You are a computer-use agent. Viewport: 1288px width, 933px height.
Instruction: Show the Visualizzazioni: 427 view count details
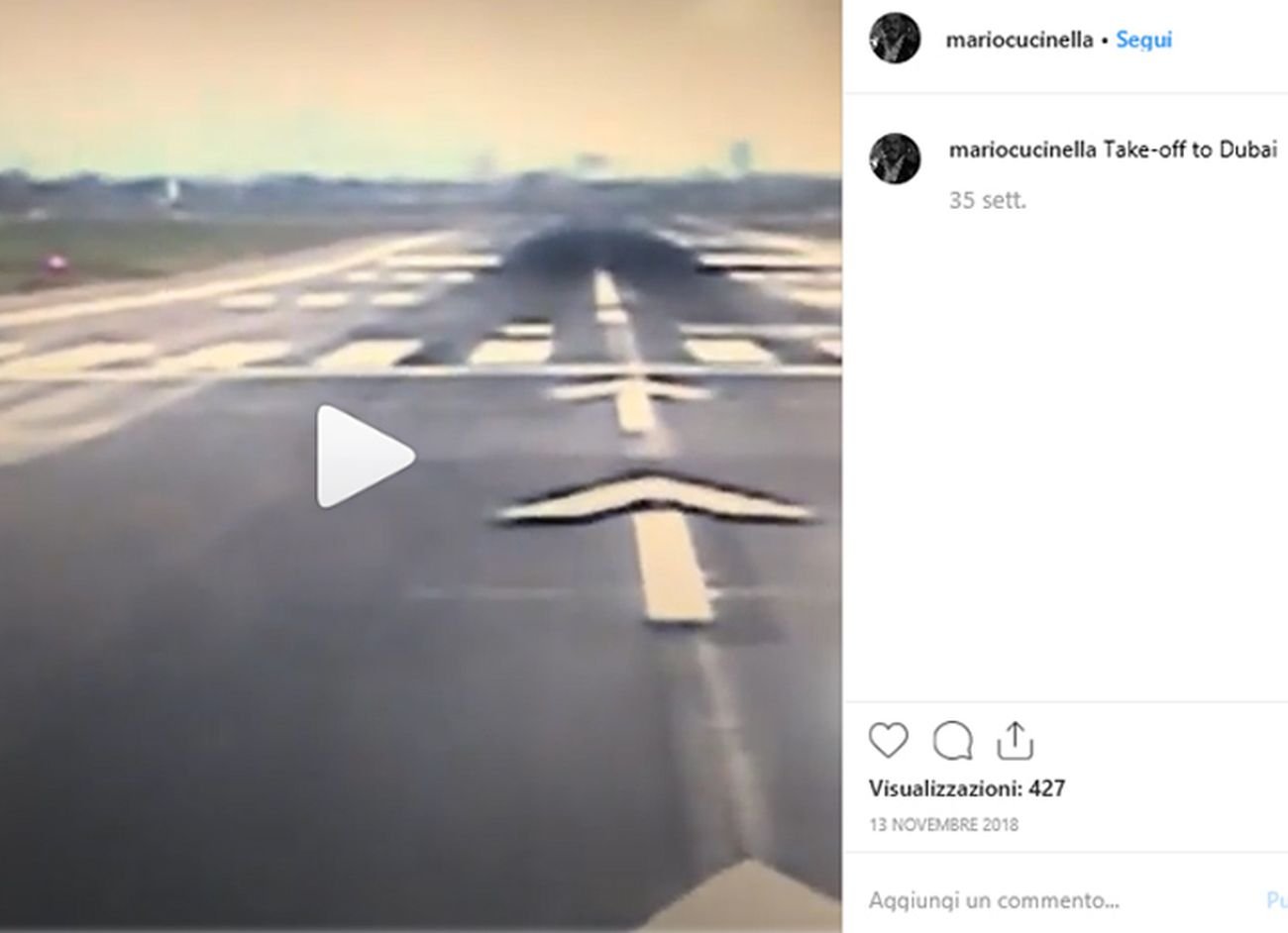point(967,788)
